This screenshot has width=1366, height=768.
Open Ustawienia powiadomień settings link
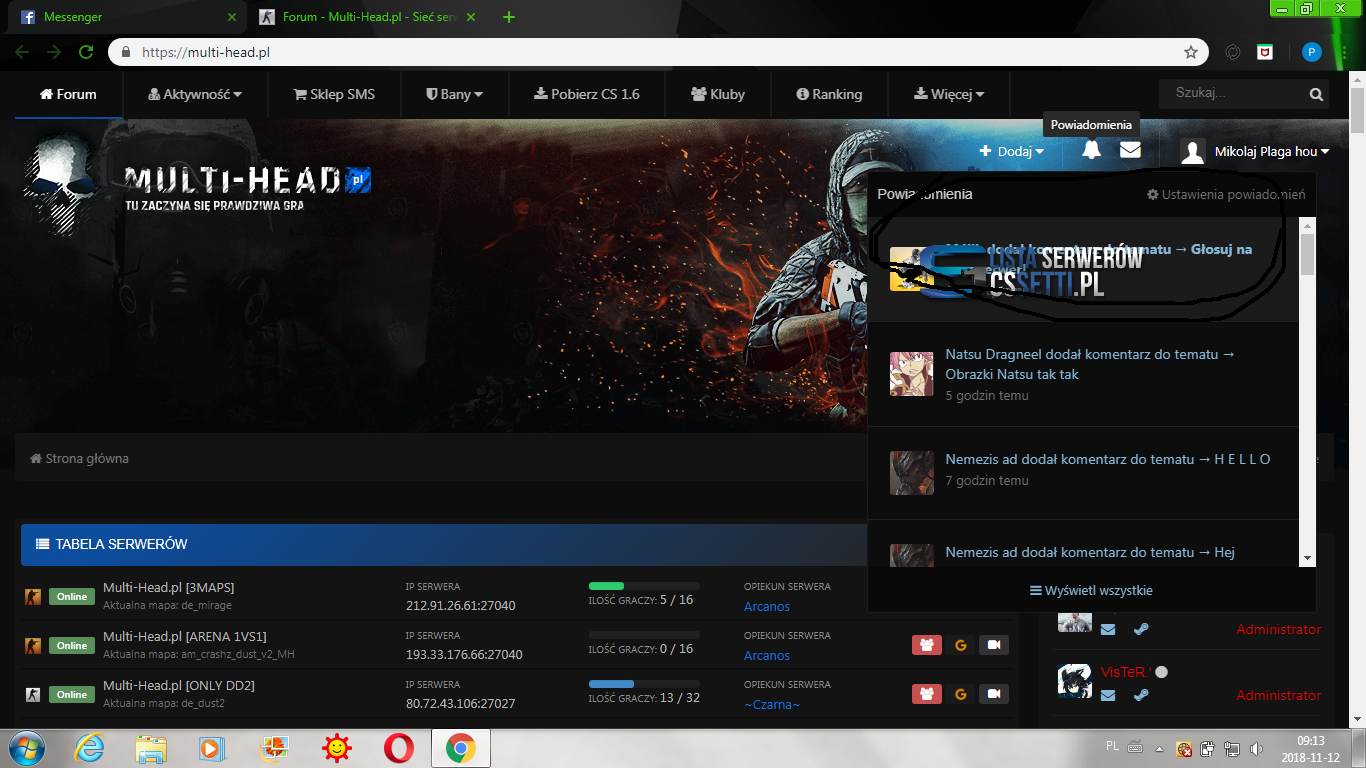coord(1226,194)
